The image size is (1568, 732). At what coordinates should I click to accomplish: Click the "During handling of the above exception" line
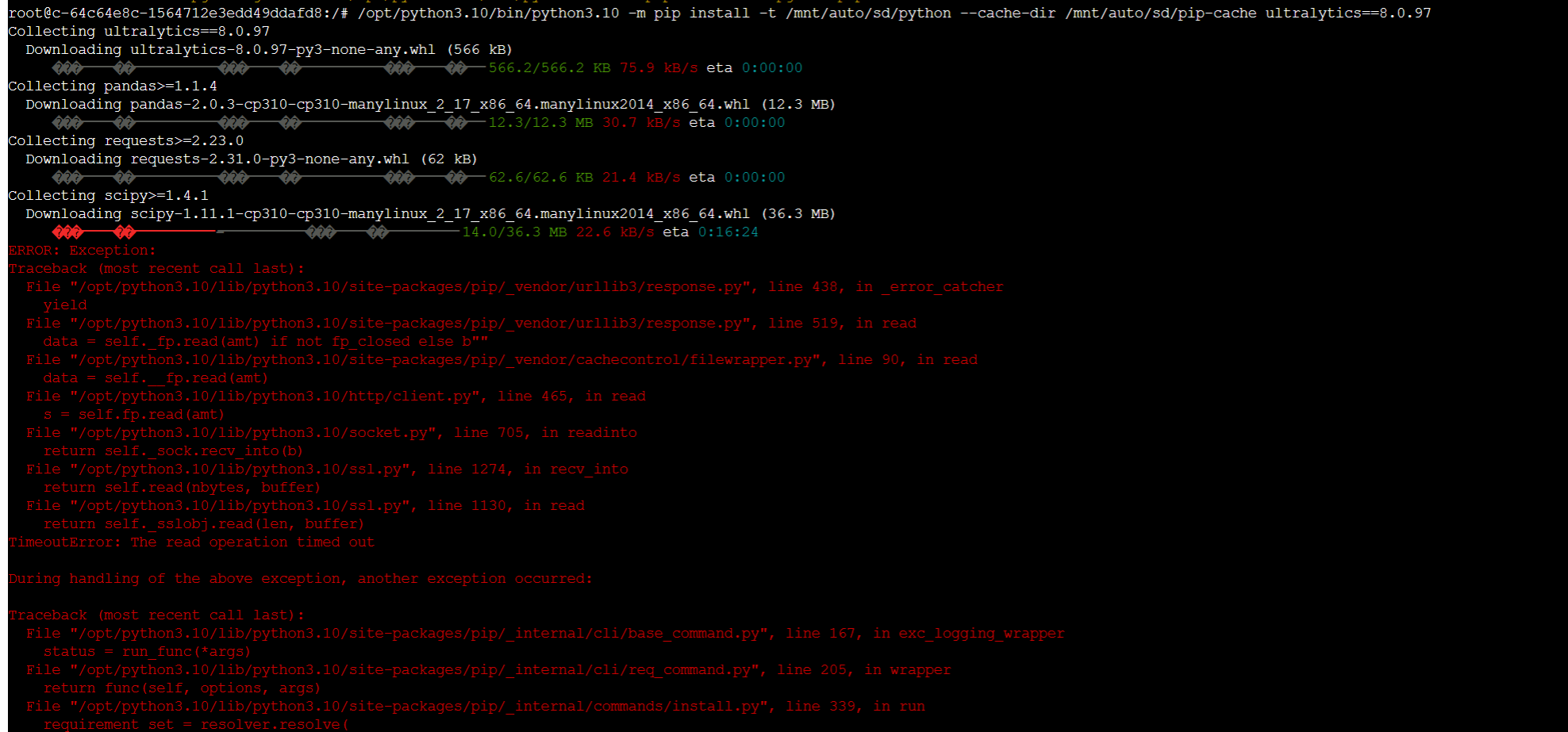point(300,578)
